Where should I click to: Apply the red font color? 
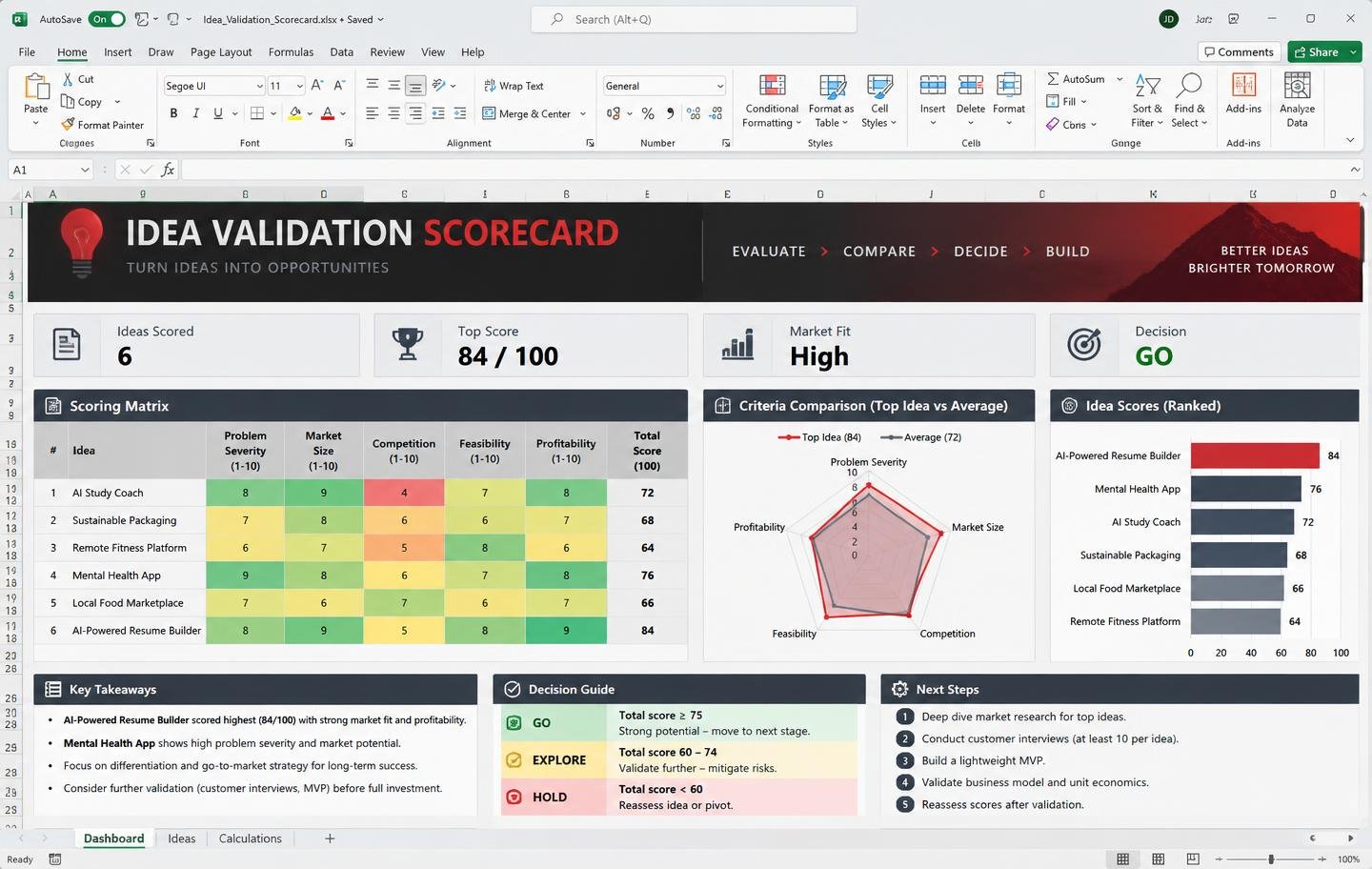328,113
